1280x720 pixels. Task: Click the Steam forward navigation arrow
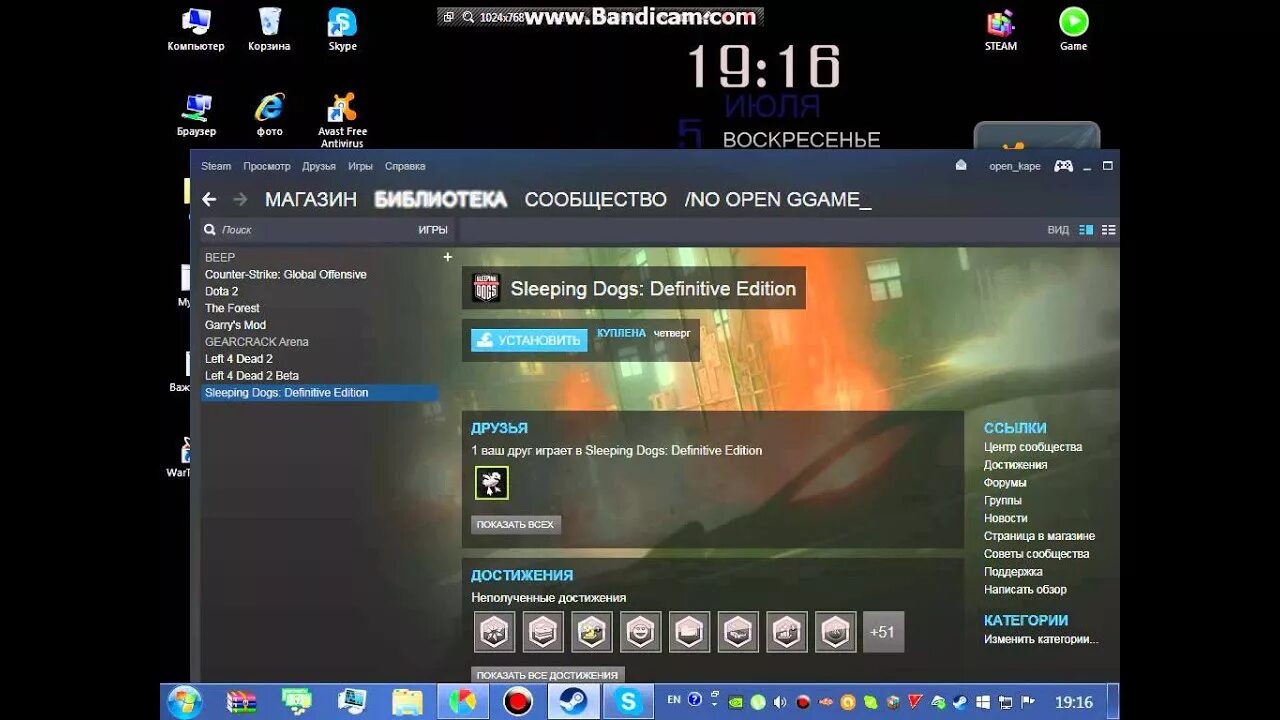click(x=240, y=199)
